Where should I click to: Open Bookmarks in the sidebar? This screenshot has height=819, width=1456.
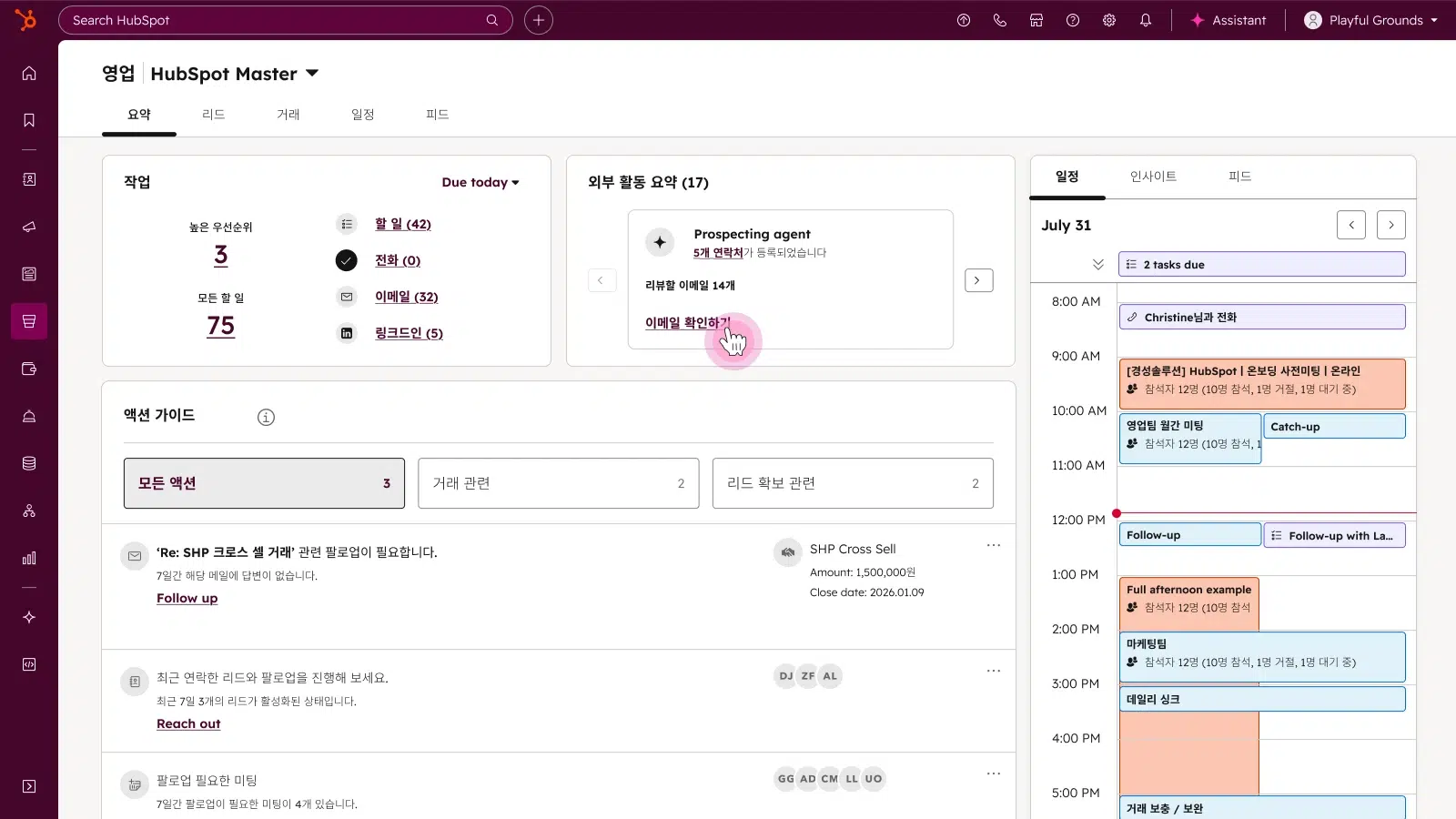coord(29,120)
